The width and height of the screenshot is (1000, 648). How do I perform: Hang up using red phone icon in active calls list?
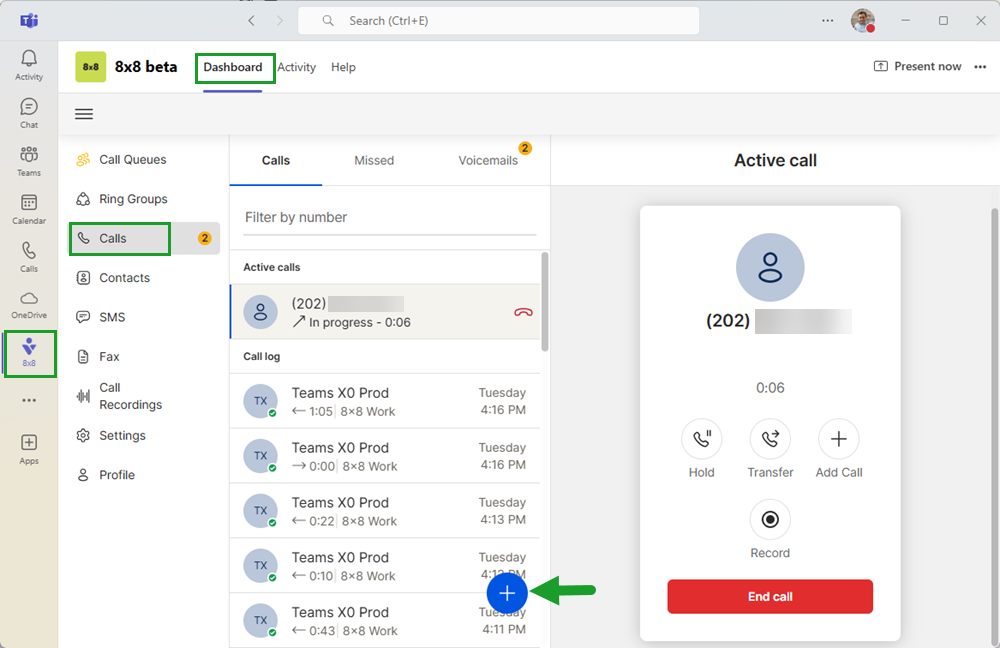(x=524, y=312)
